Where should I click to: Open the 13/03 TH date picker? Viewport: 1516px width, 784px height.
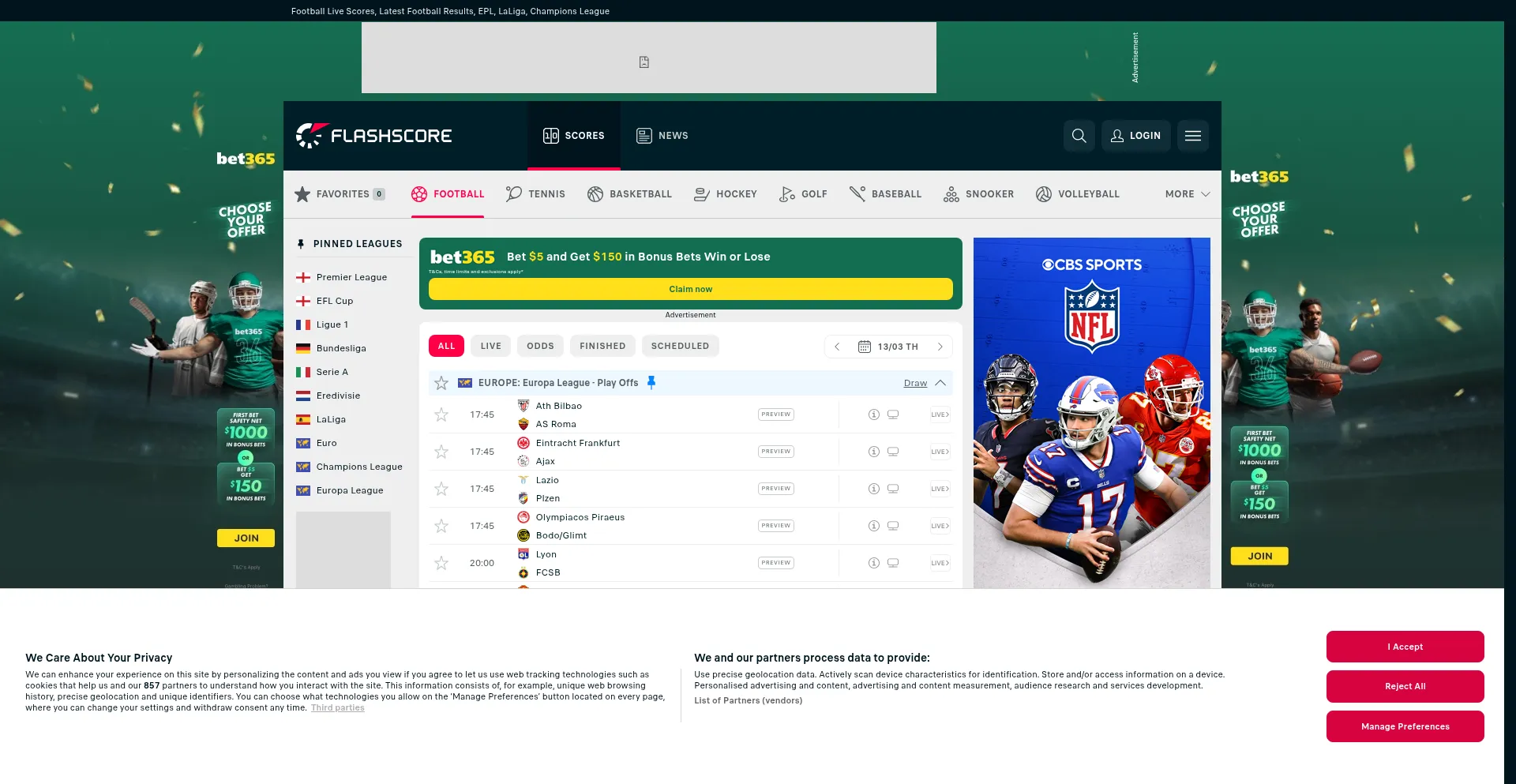[888, 347]
